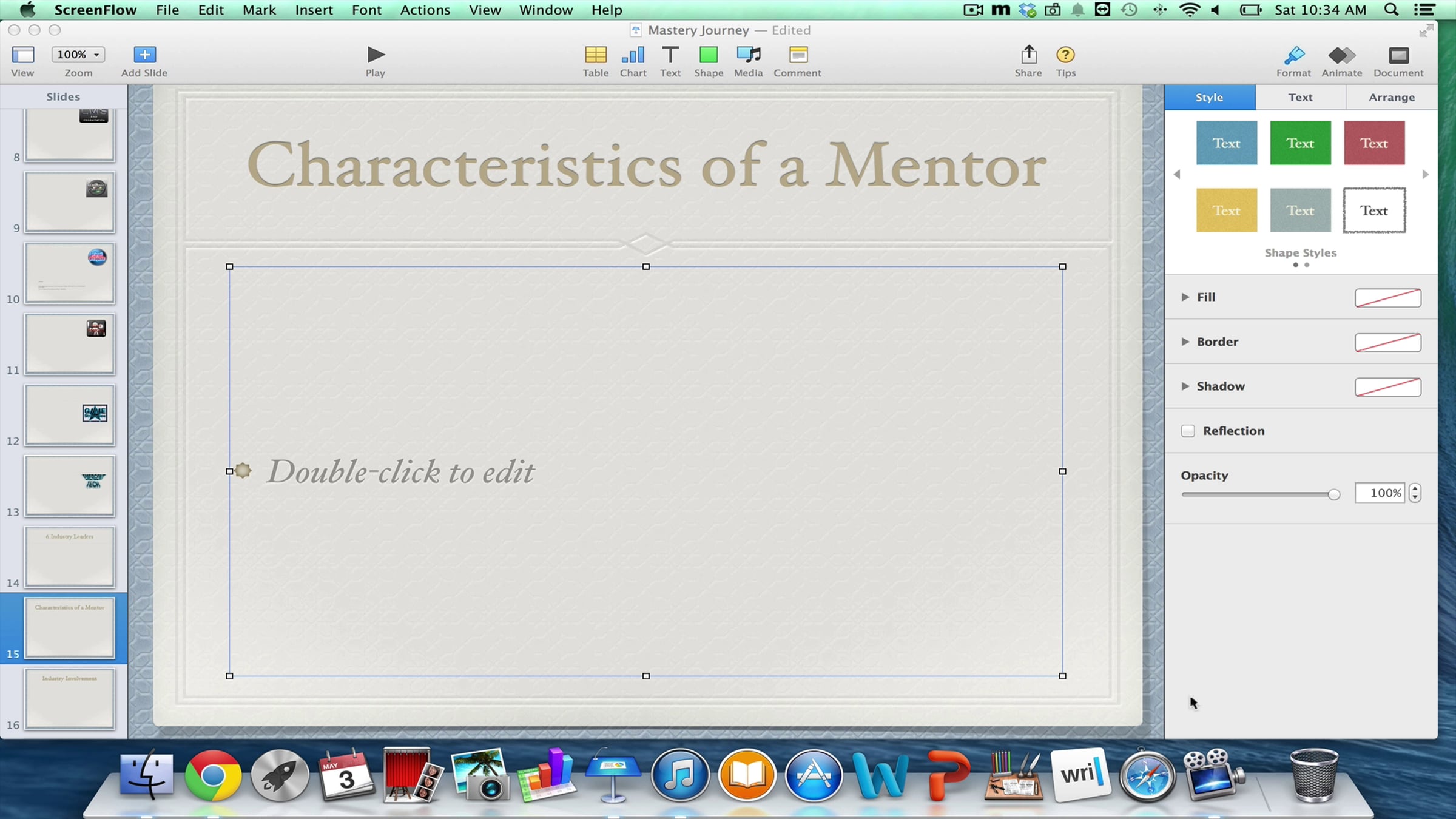
Task: Click the Share toolbar icon
Action: pyautogui.click(x=1028, y=55)
